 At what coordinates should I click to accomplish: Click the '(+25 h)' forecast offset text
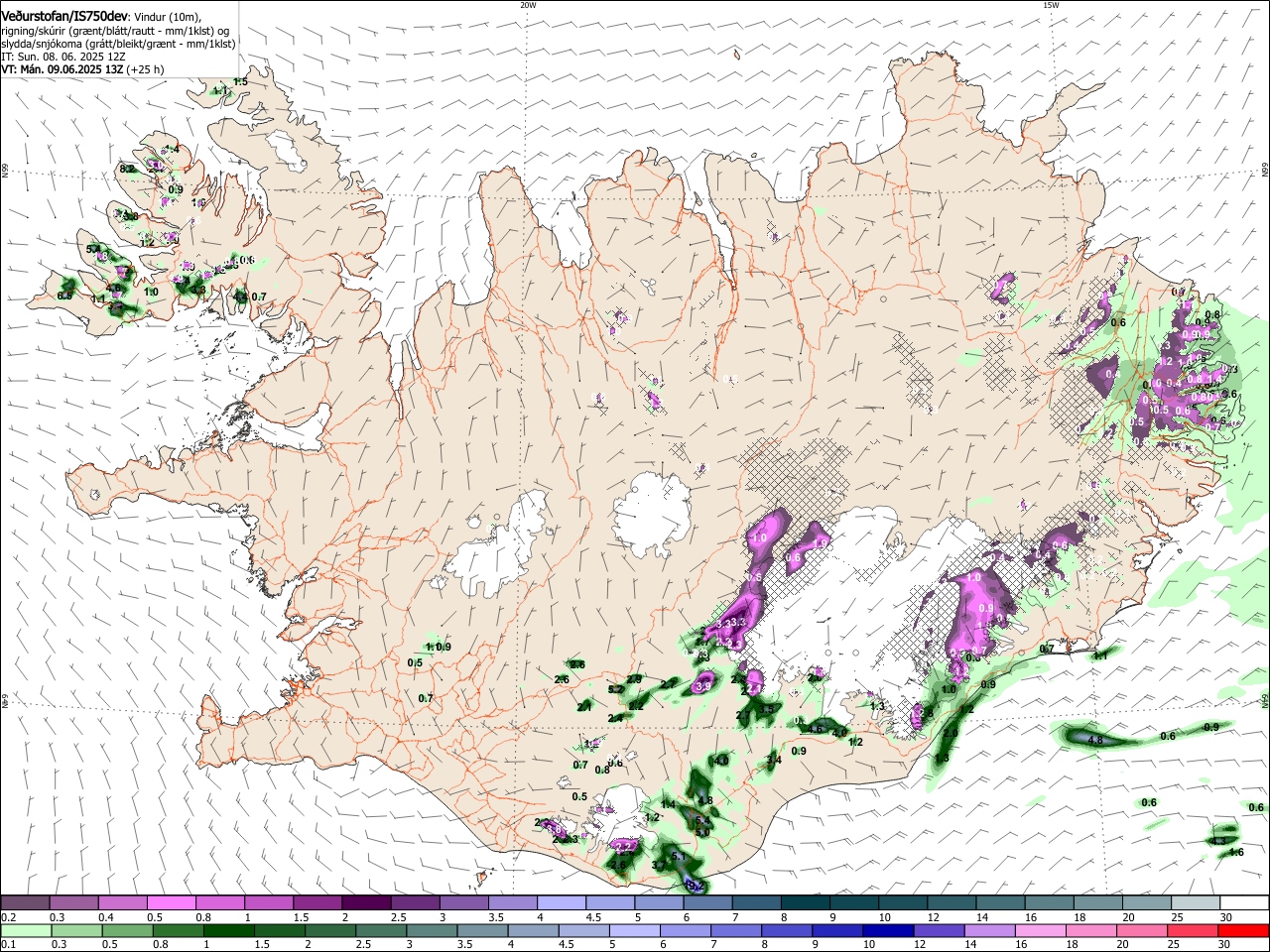pyautogui.click(x=146, y=69)
